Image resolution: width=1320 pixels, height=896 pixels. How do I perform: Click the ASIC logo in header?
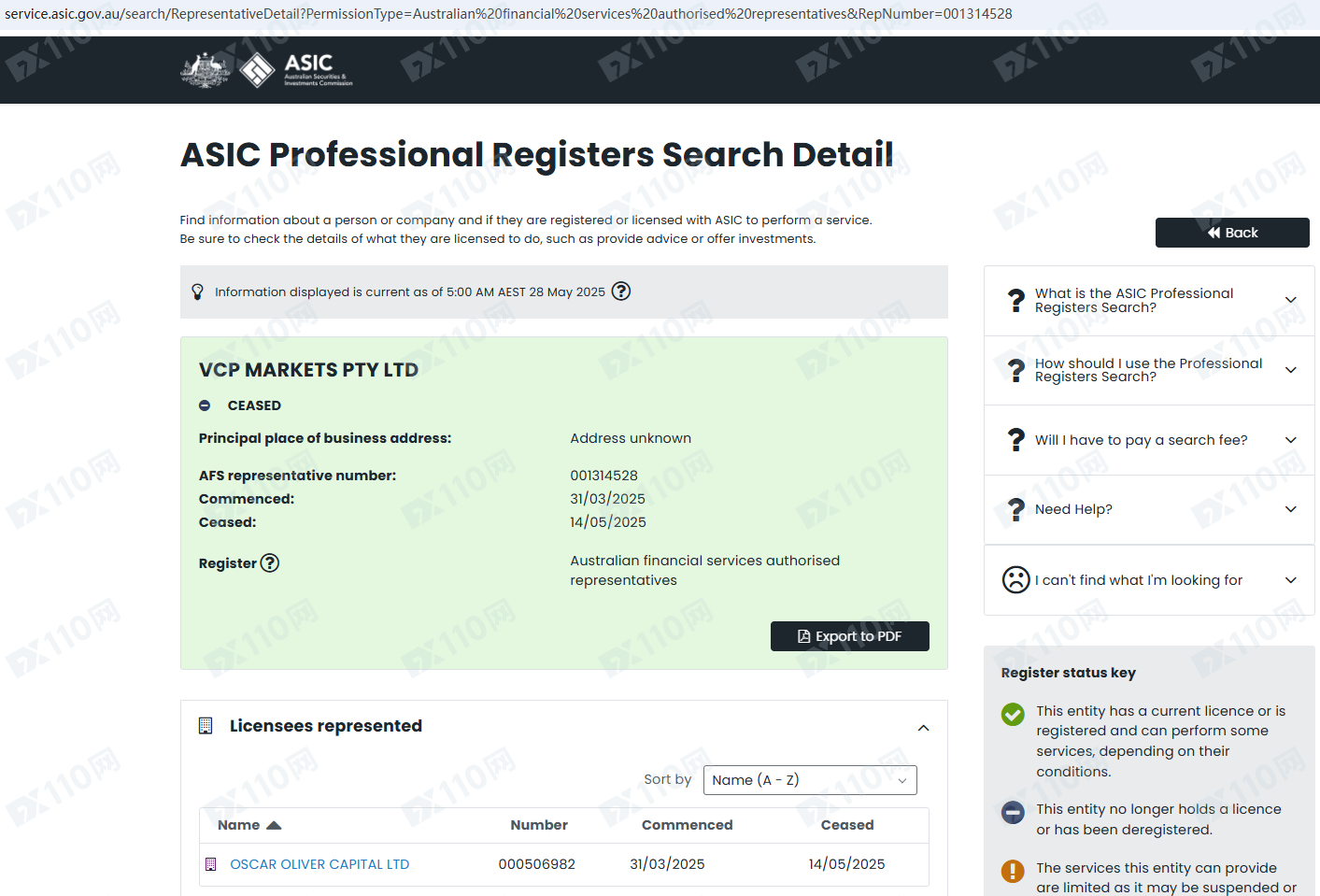296,70
